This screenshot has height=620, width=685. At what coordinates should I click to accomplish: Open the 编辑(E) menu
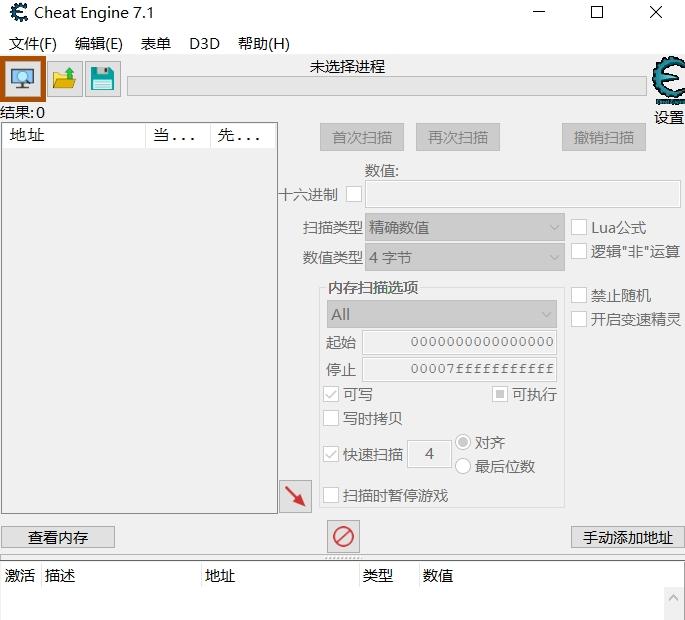click(x=99, y=44)
